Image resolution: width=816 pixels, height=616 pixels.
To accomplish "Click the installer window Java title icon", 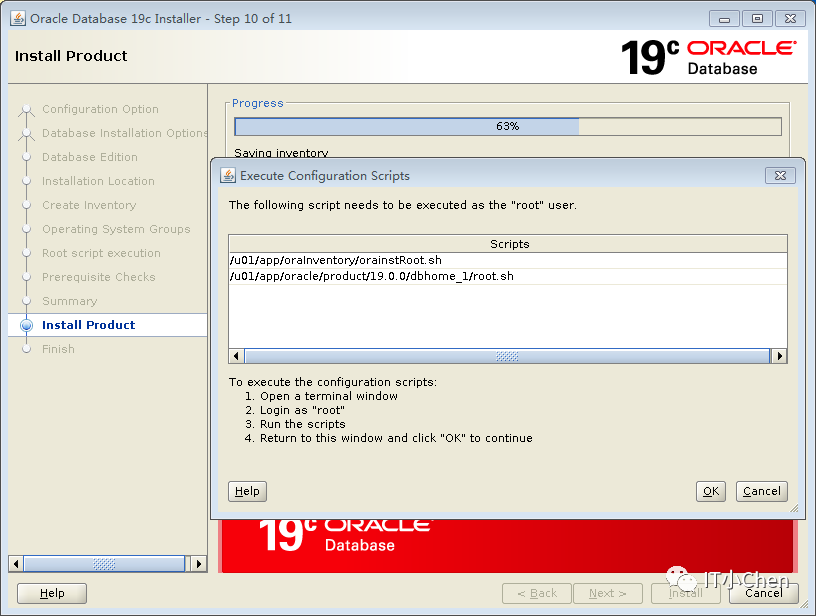I will [18, 18].
